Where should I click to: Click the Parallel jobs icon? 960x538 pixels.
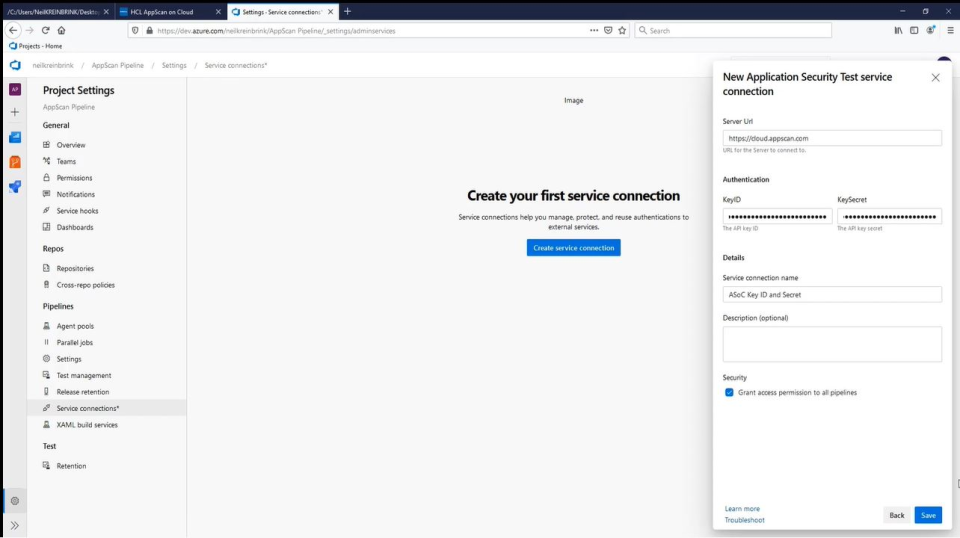47,342
